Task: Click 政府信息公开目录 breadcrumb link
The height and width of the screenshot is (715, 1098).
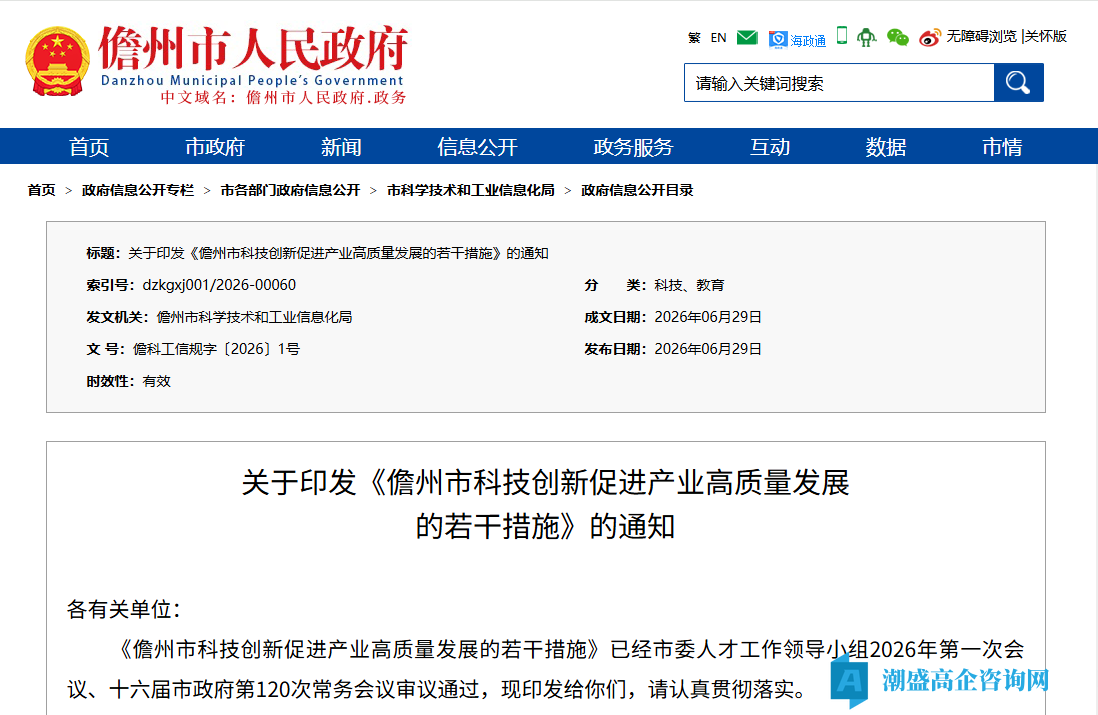Action: pyautogui.click(x=637, y=190)
